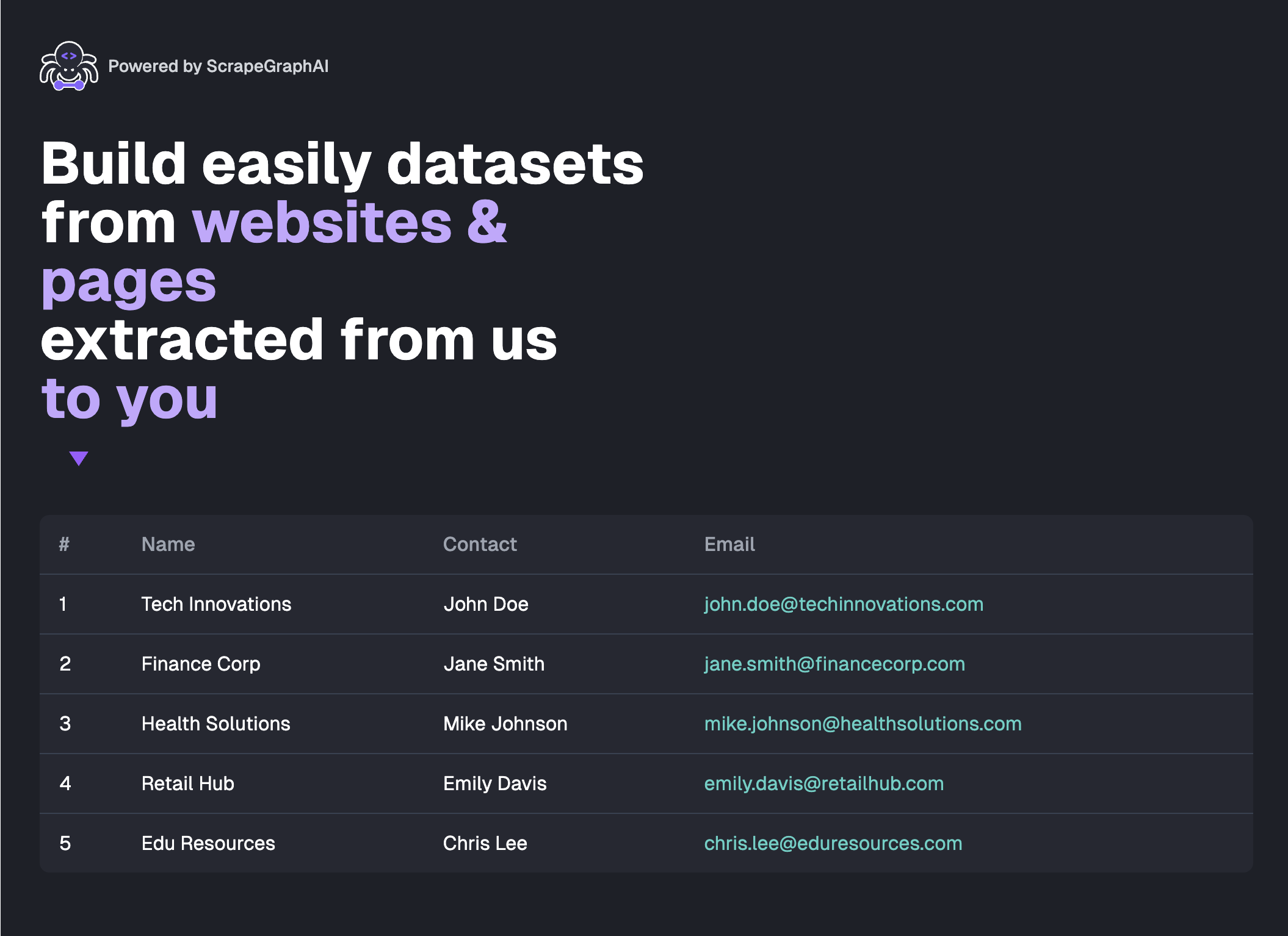The height and width of the screenshot is (936, 1288).
Task: Click mike.johnson@healthsolutions.com email address
Action: point(862,724)
